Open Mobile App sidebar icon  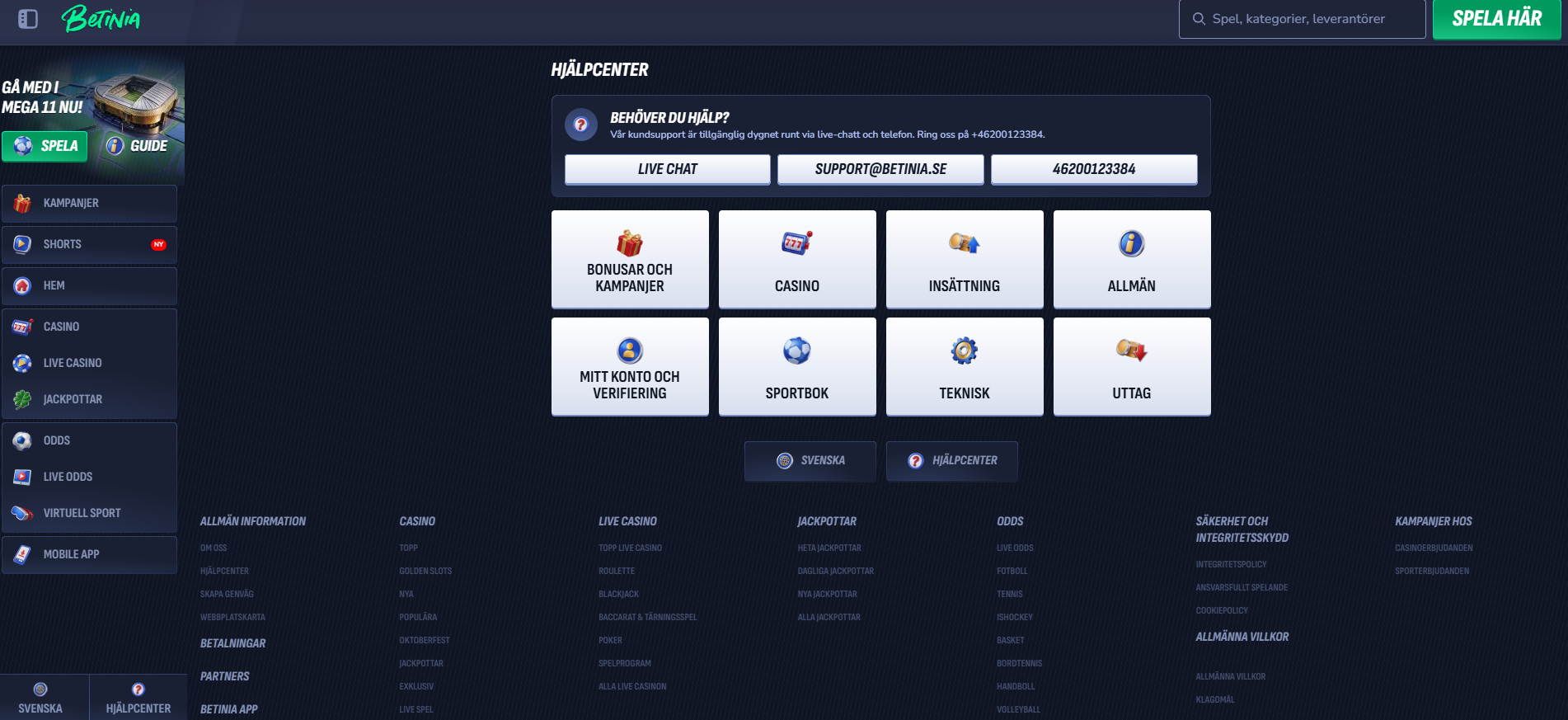point(22,555)
